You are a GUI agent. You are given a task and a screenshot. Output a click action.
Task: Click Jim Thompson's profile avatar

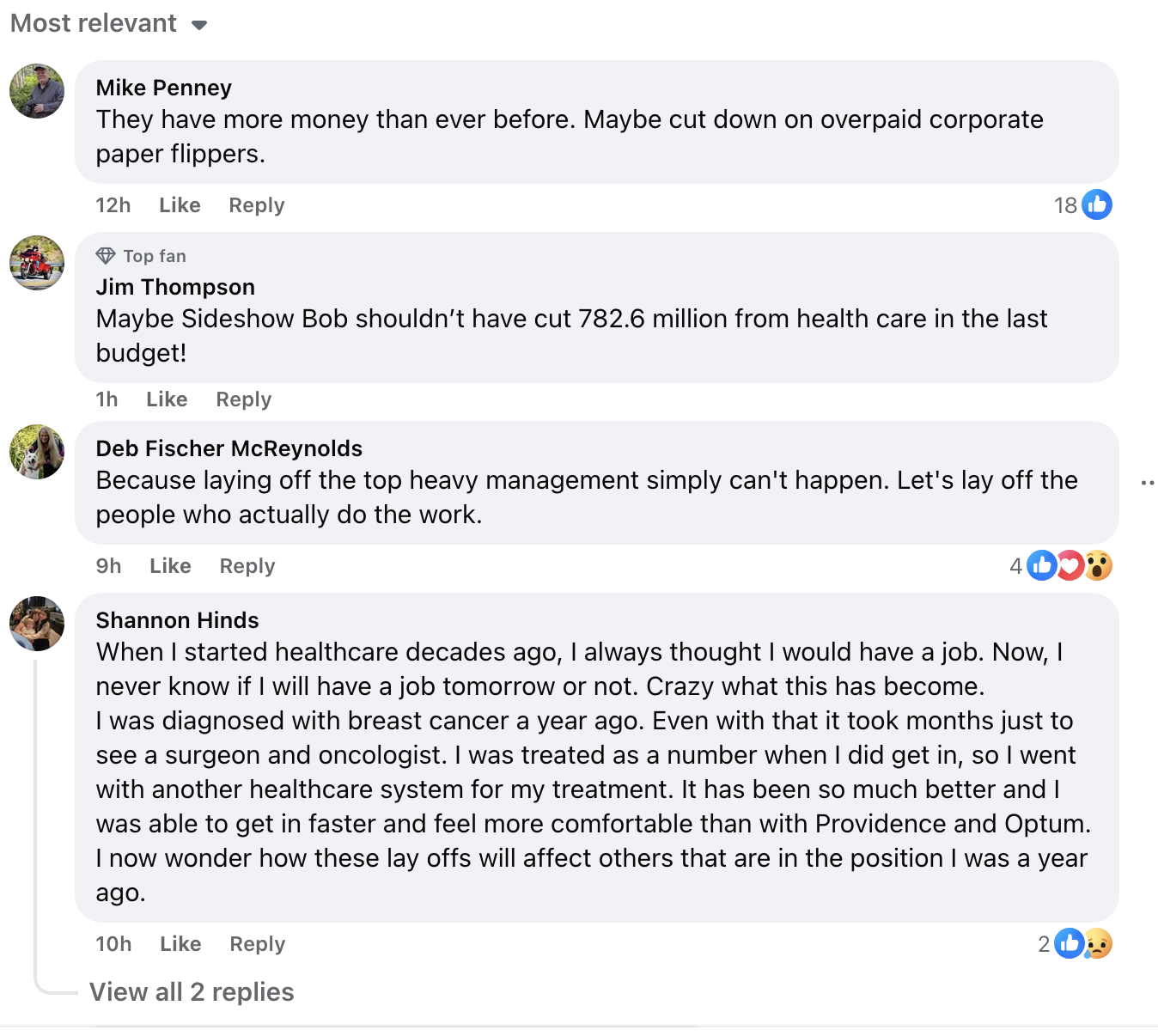(x=37, y=263)
